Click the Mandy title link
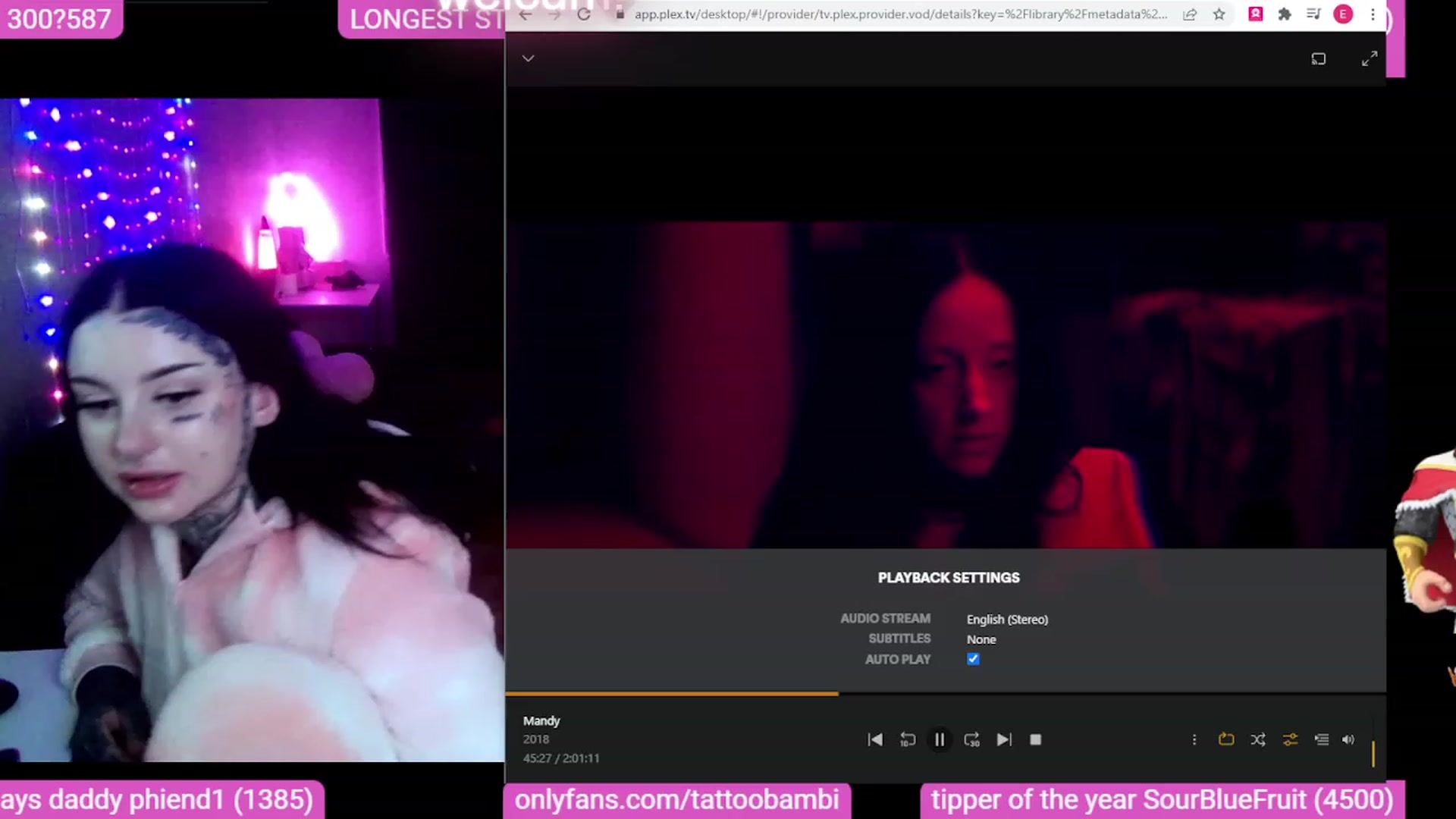The image size is (1456, 819). pos(541,720)
